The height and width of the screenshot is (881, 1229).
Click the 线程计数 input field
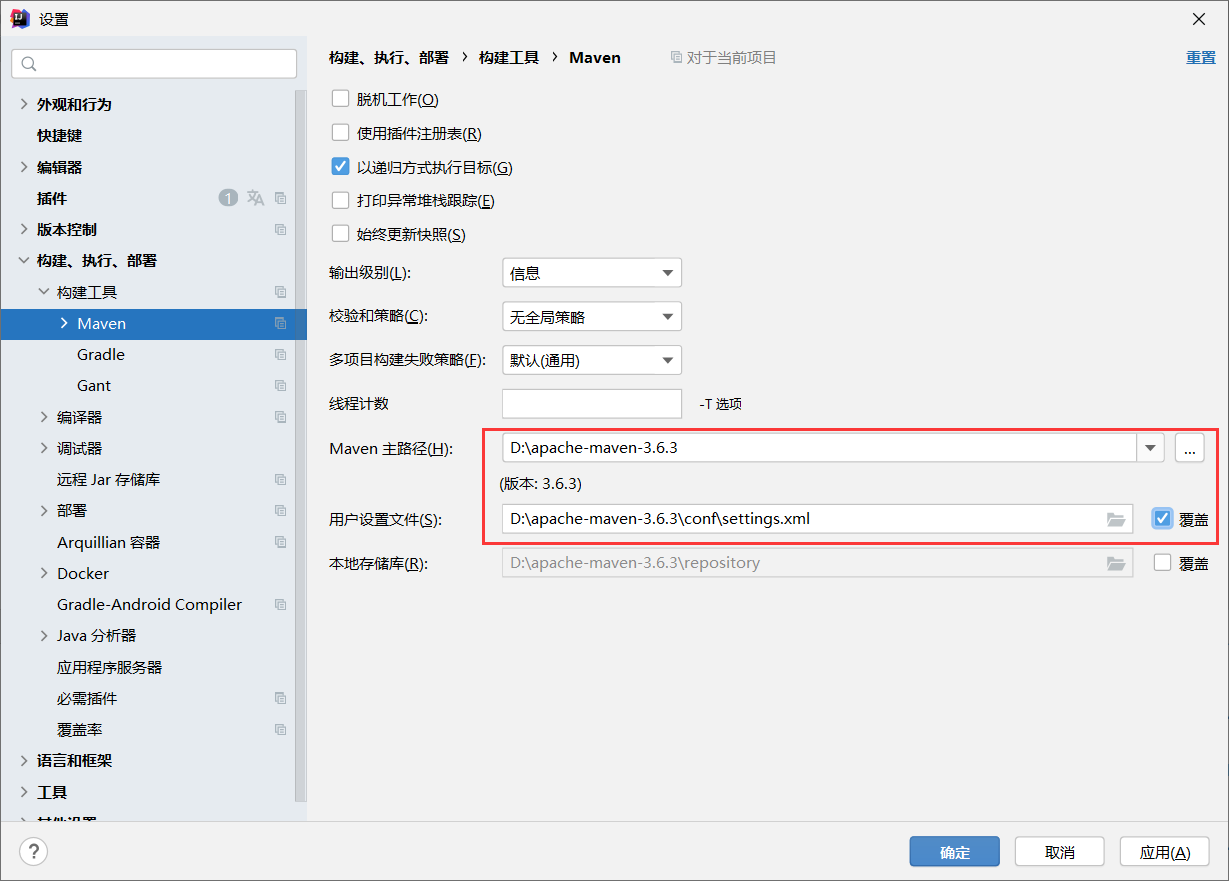tap(591, 404)
